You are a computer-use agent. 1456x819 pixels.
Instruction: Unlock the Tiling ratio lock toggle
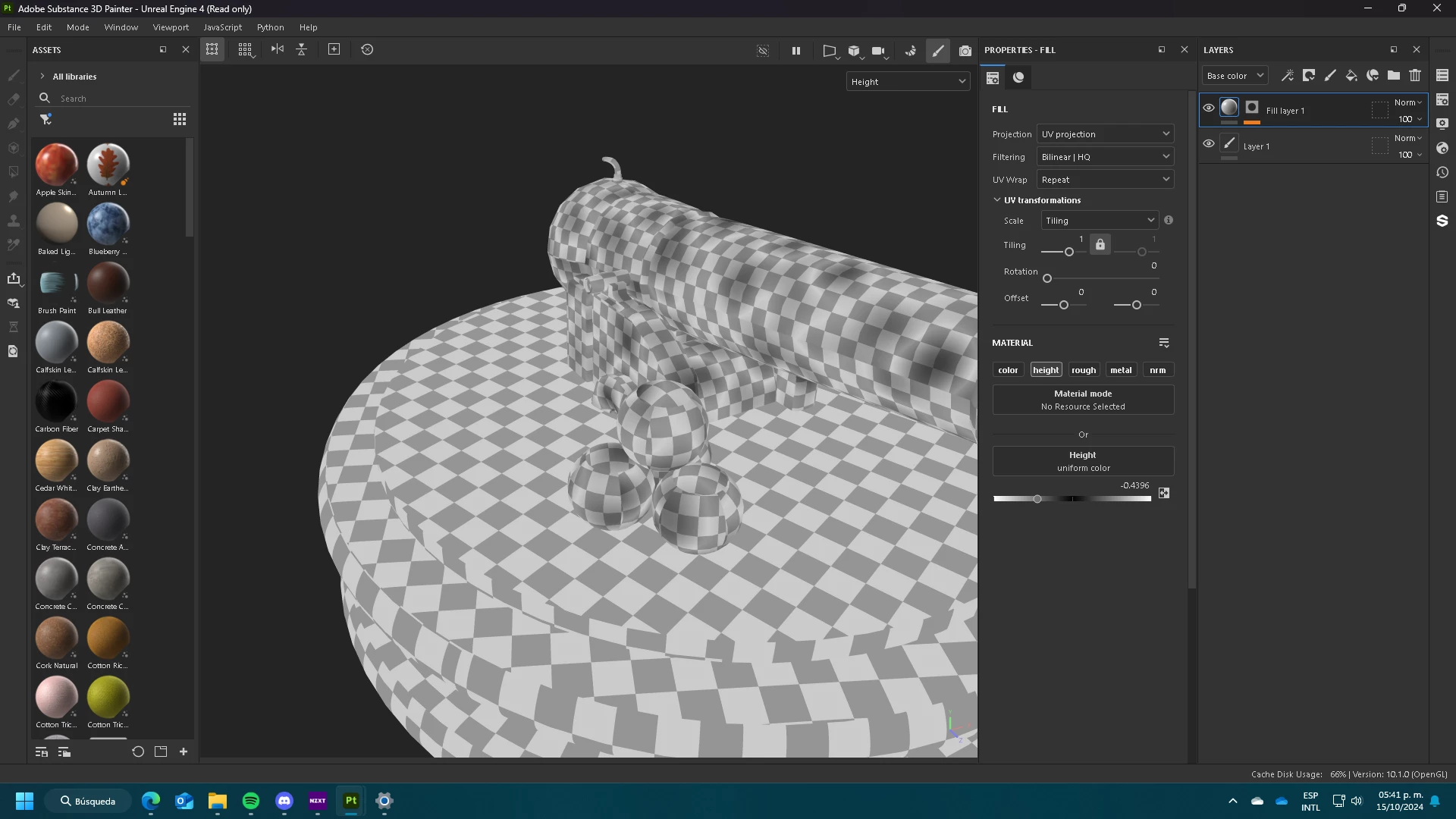(1100, 244)
